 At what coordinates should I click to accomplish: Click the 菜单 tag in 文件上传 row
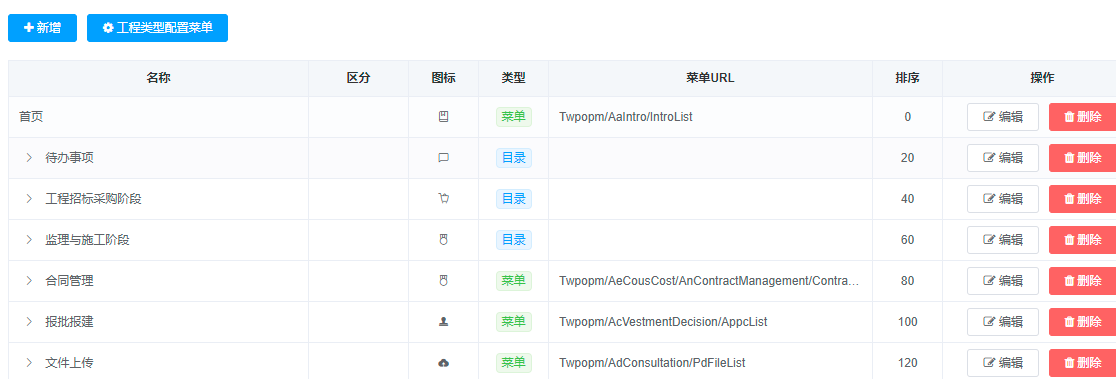514,363
